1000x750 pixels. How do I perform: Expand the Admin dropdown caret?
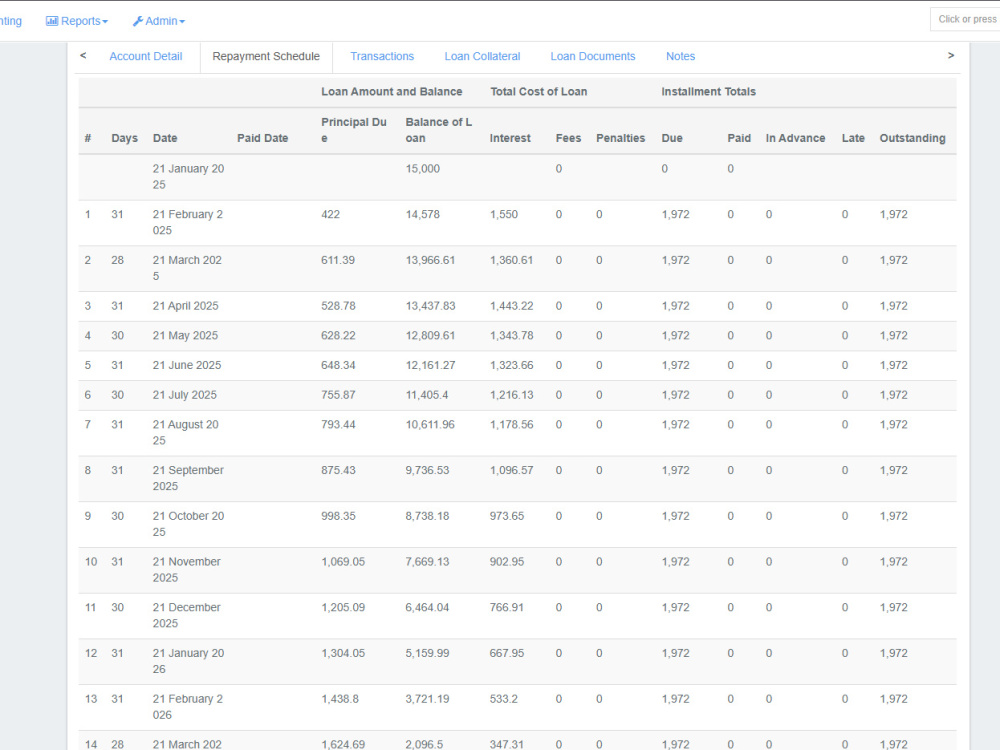tap(182, 22)
